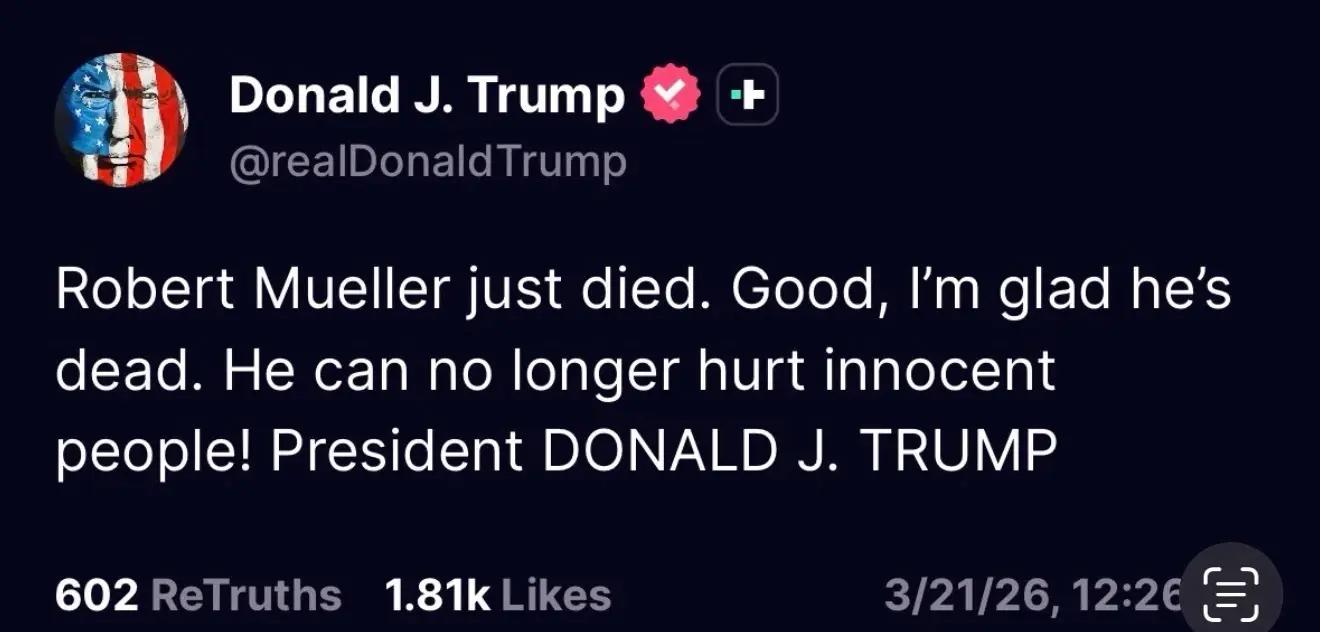
Task: Show the 1.81k Likes list
Action: point(497,596)
